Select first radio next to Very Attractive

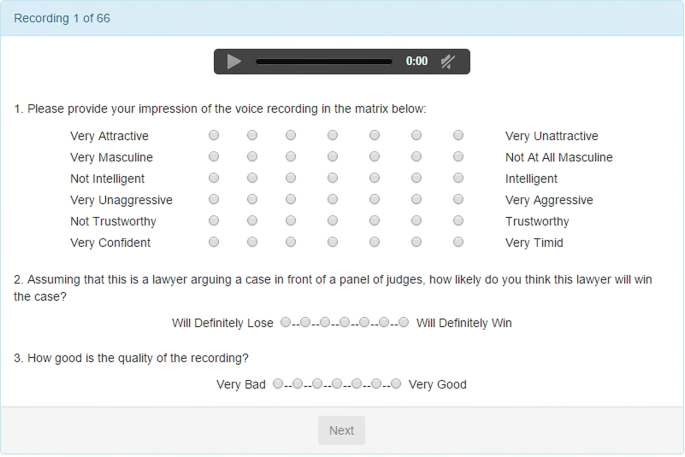[214, 135]
